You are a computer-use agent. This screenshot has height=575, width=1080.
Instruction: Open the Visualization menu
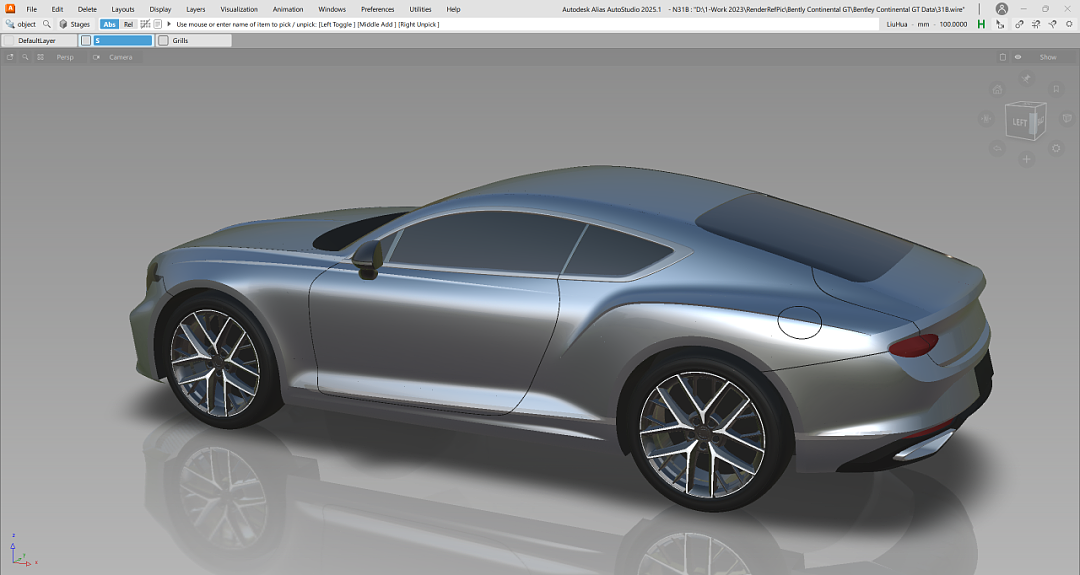pyautogui.click(x=239, y=9)
